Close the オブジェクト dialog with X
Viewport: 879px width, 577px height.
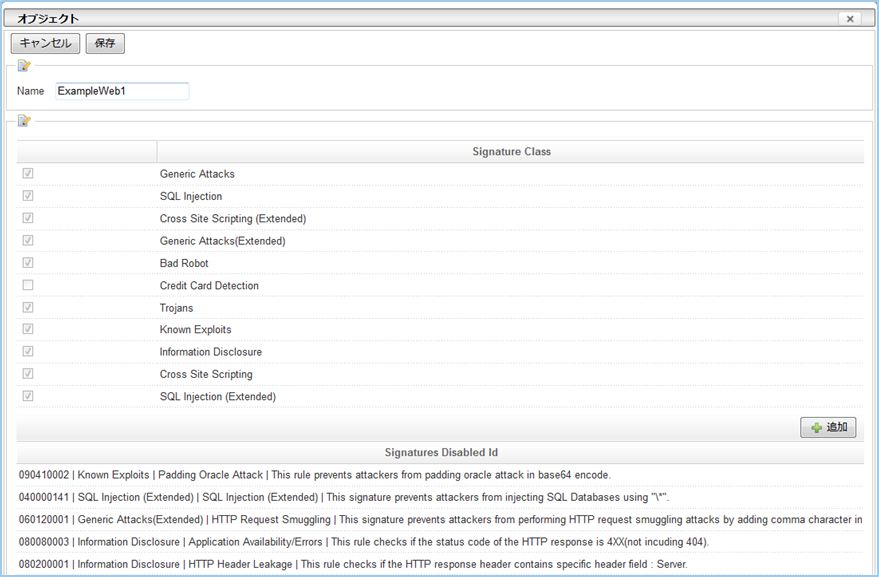[850, 19]
